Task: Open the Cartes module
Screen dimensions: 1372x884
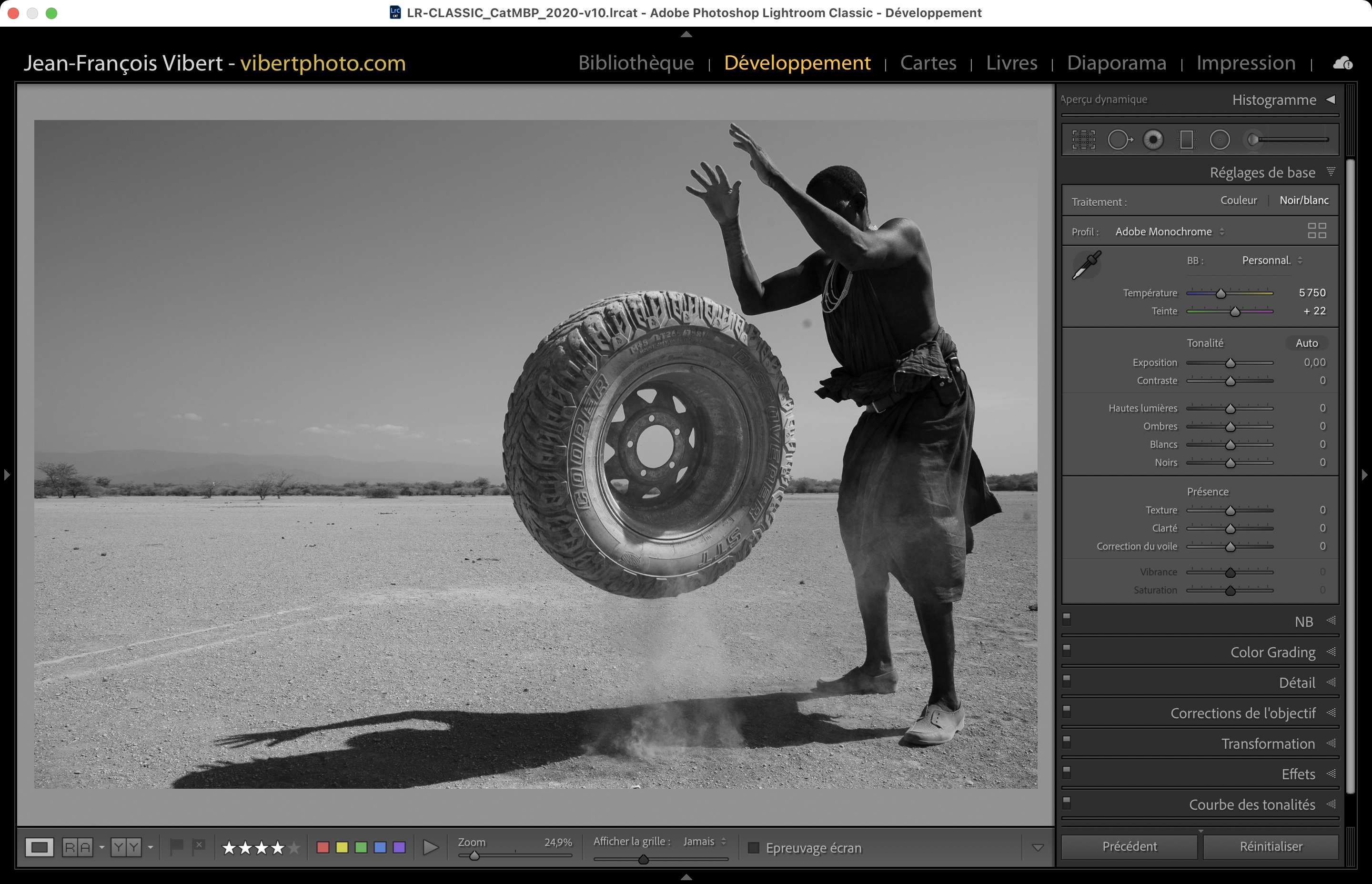Action: [928, 62]
